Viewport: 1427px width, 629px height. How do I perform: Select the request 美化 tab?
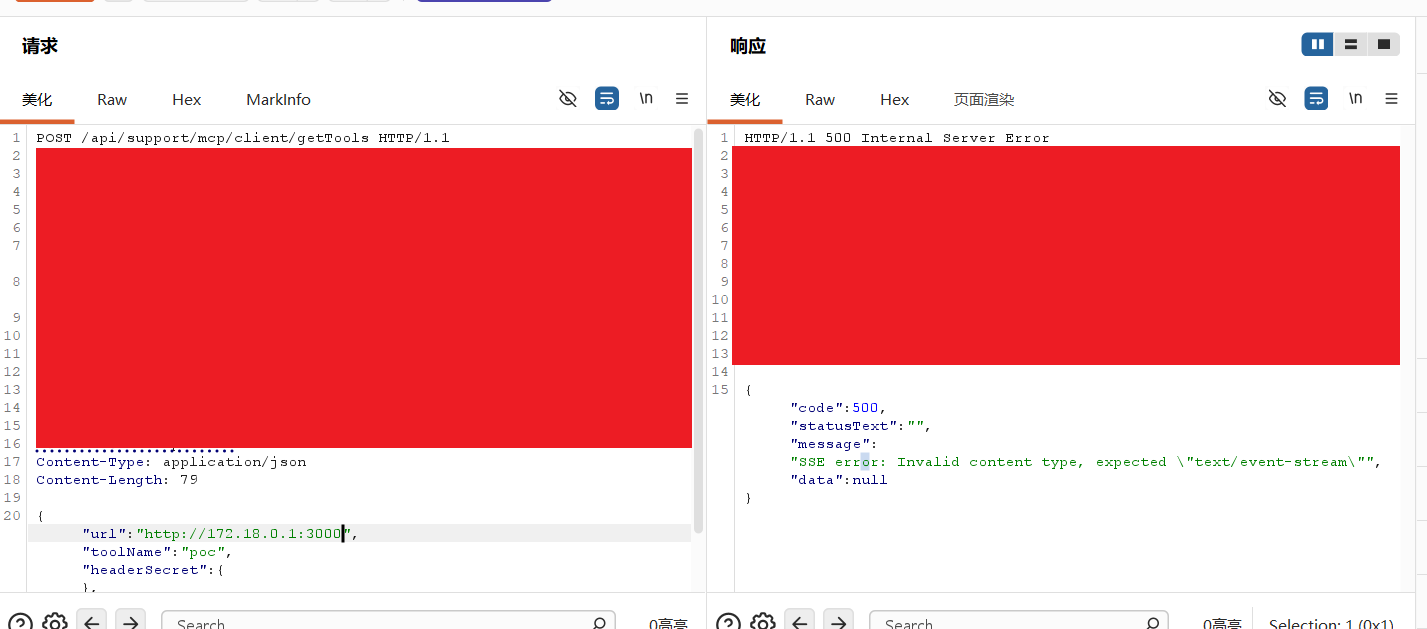coord(37,100)
